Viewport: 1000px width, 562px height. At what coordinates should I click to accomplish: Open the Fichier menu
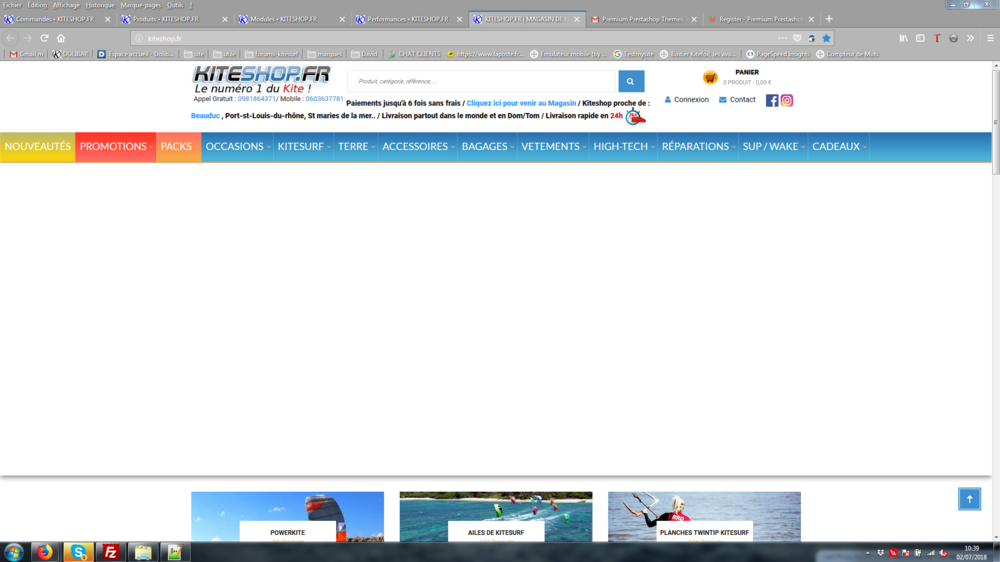(x=12, y=5)
